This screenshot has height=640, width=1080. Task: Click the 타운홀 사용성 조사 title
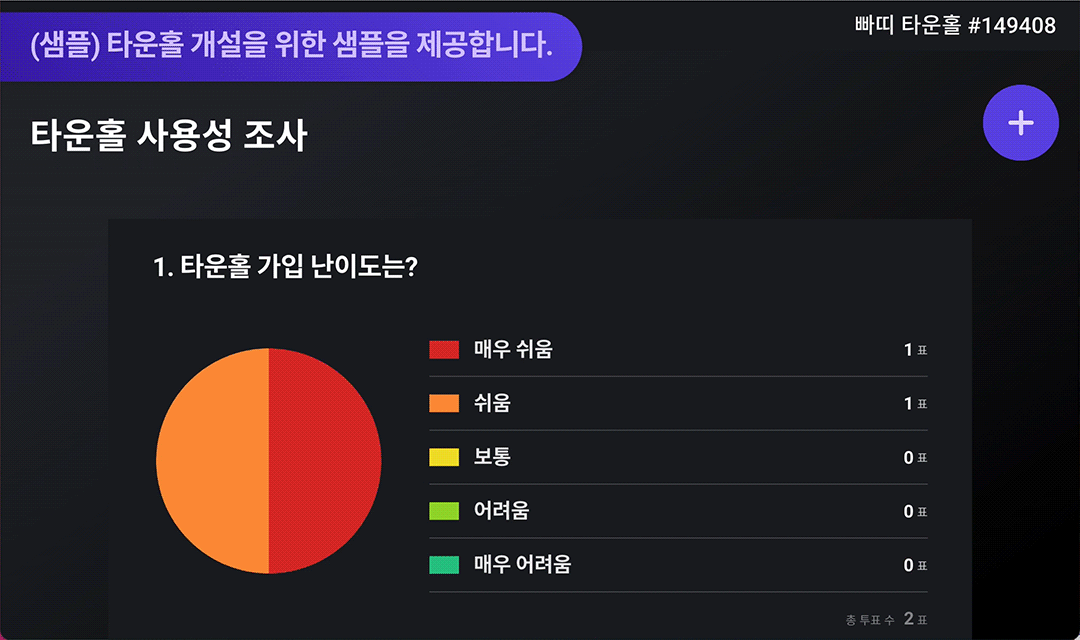169,135
